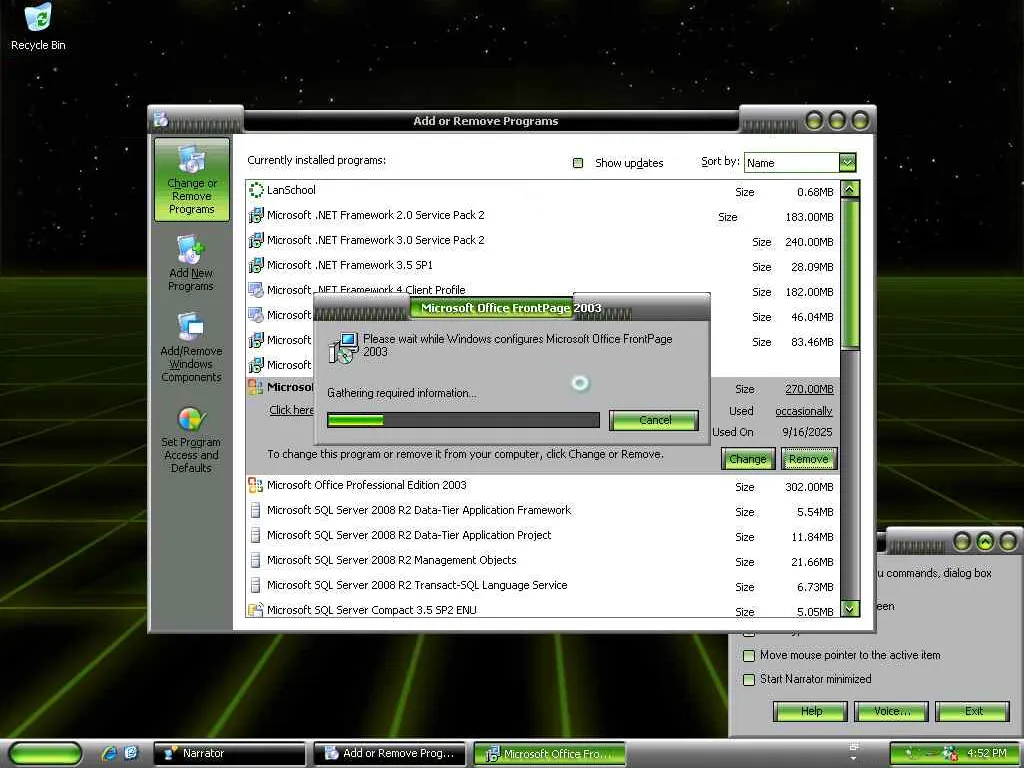The height and width of the screenshot is (768, 1024).
Task: Switch to Narrator taskbar button
Action: pos(229,754)
